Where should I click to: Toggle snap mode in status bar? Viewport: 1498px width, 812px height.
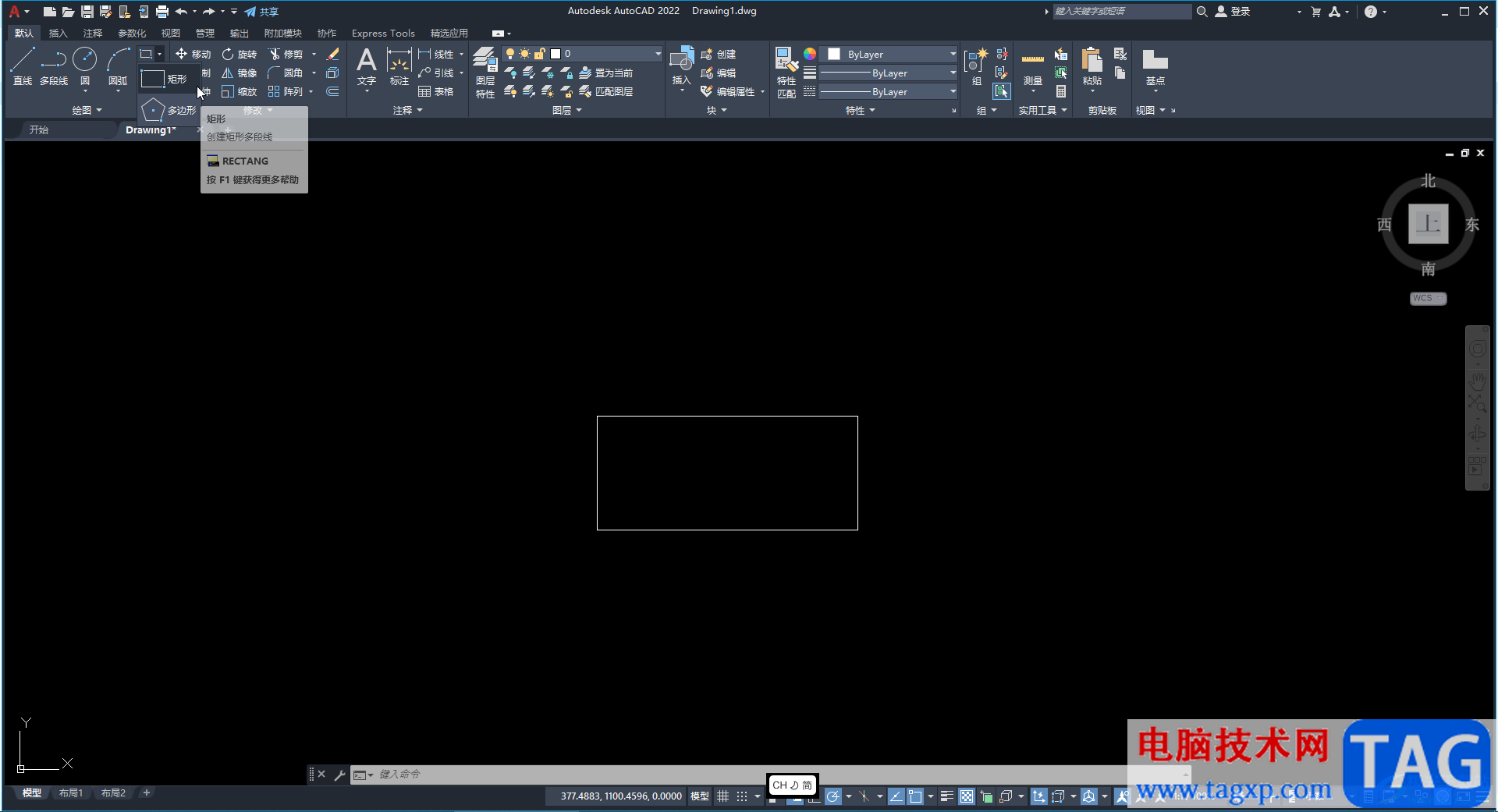[x=742, y=796]
